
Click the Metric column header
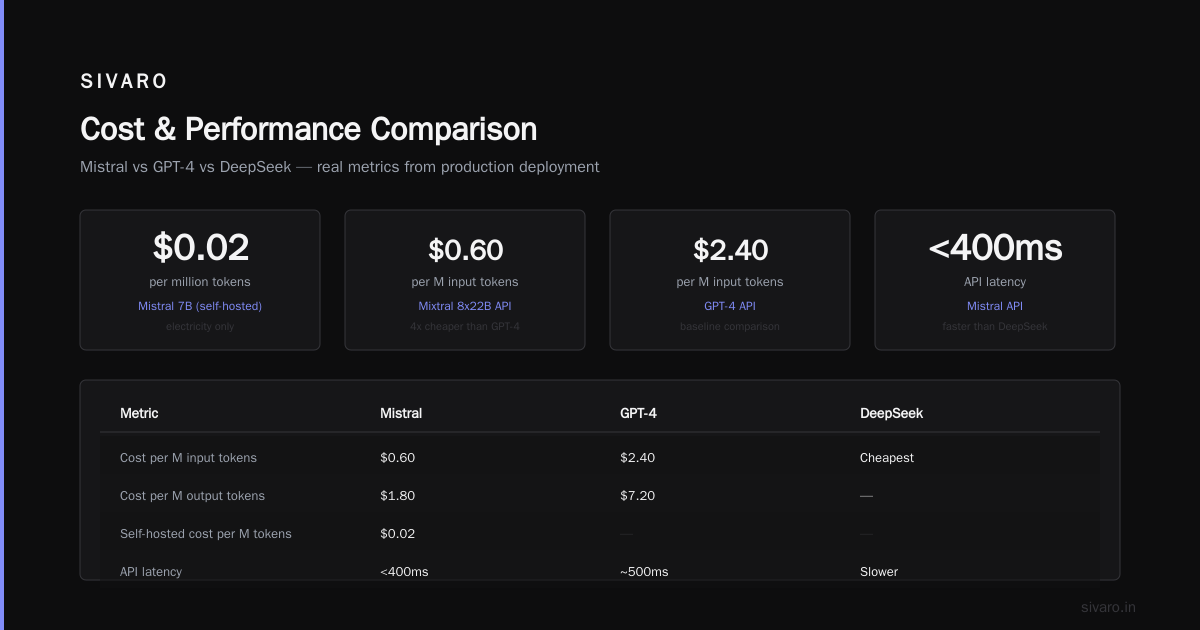(139, 413)
